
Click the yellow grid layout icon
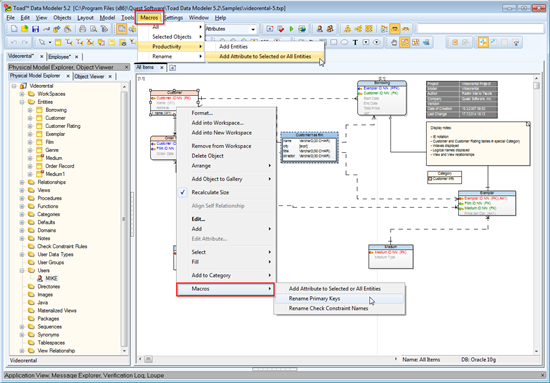(x=369, y=29)
